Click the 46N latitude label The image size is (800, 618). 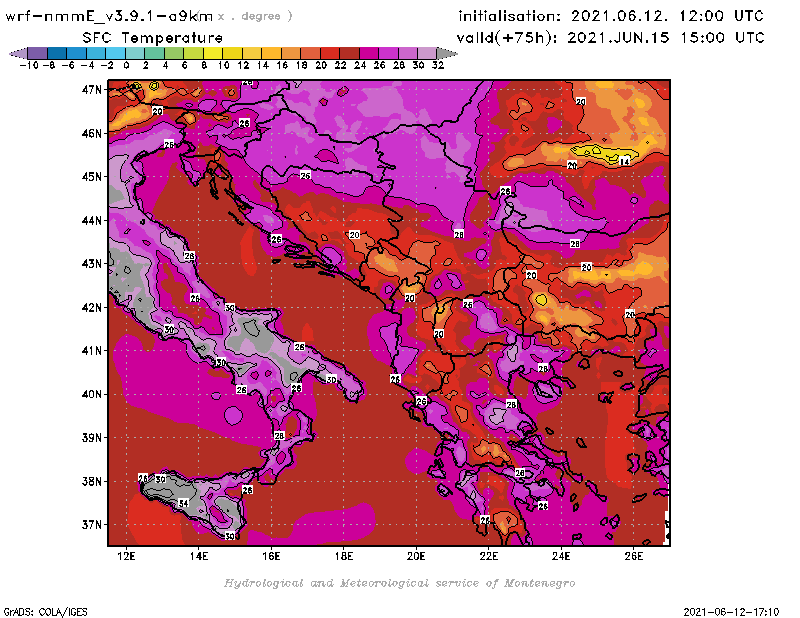(x=92, y=134)
